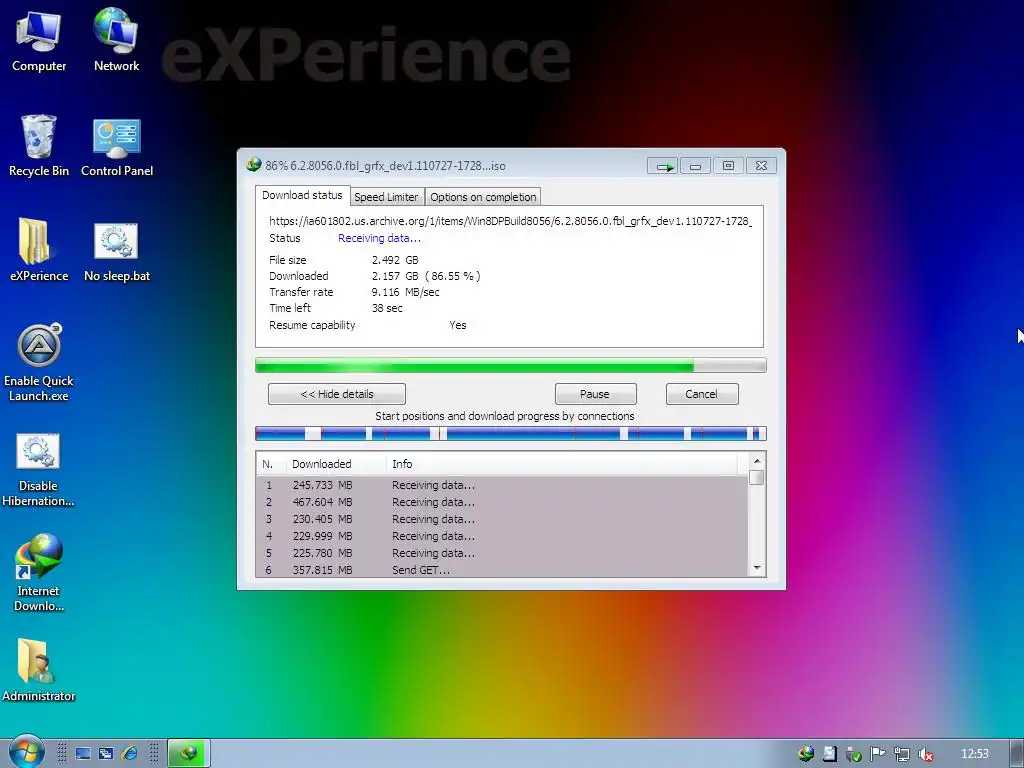The width and height of the screenshot is (1024, 768).
Task: Open the Control Panel desktop icon
Action: [117, 146]
